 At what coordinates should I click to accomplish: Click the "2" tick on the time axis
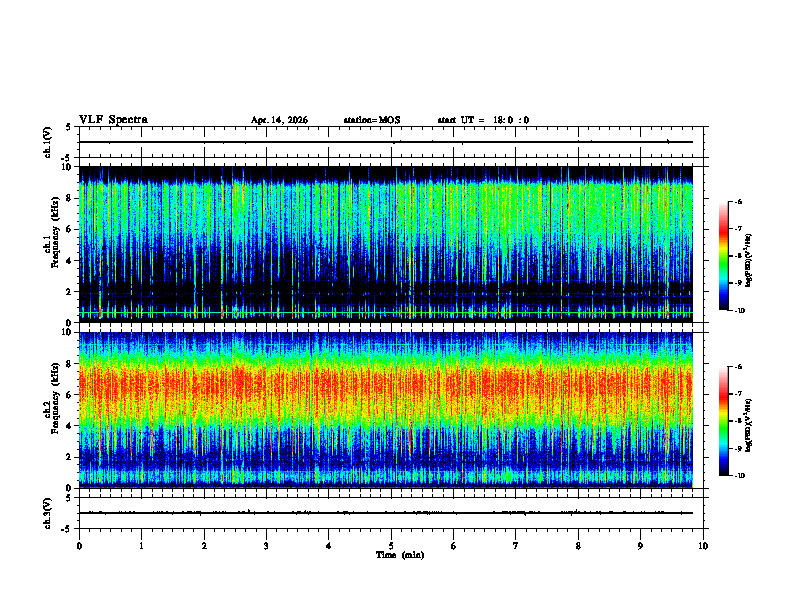coord(204,546)
